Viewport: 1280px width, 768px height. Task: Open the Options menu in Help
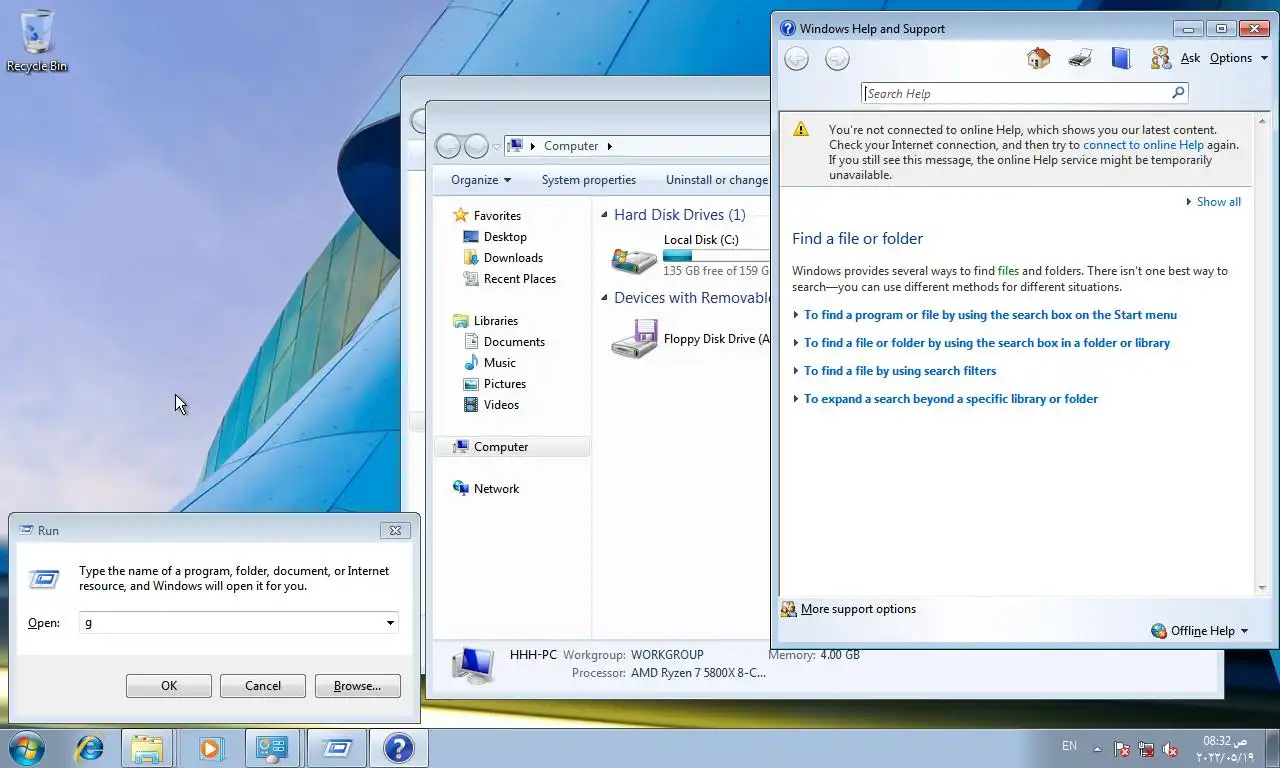click(1238, 58)
